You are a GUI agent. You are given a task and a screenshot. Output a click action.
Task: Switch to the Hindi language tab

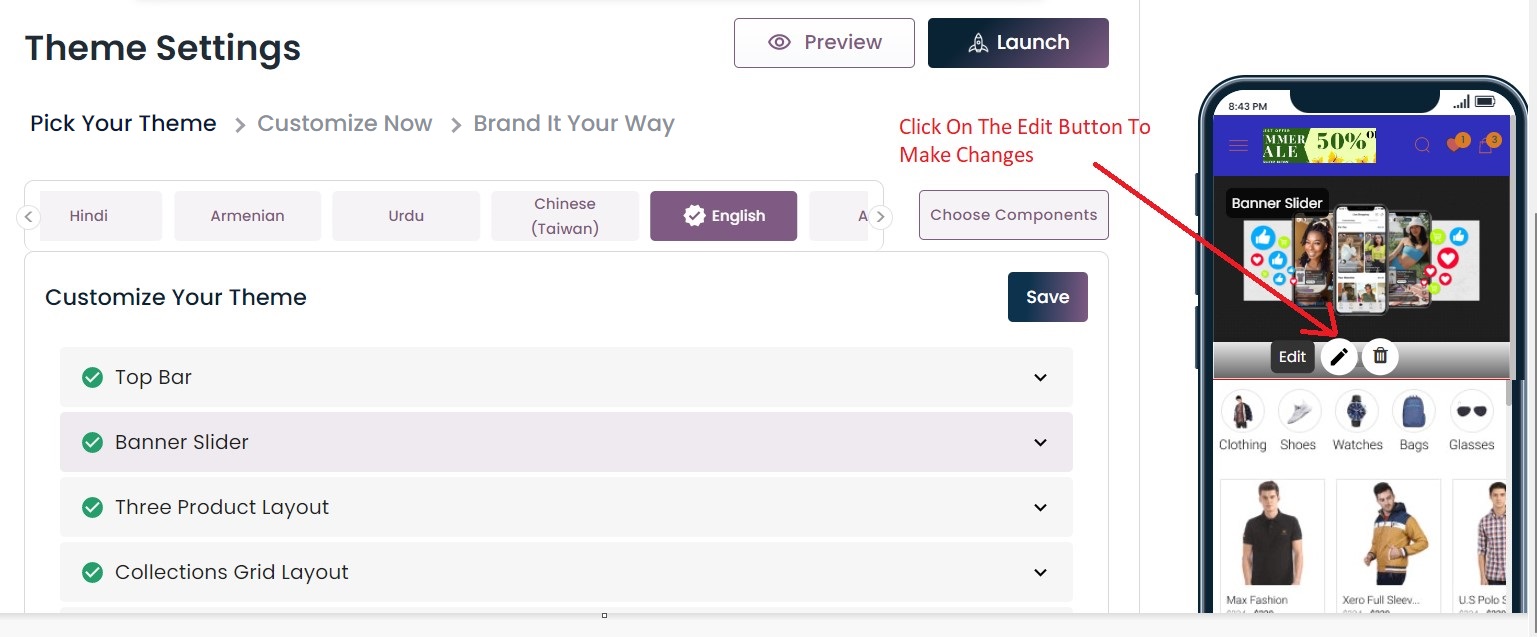(89, 216)
